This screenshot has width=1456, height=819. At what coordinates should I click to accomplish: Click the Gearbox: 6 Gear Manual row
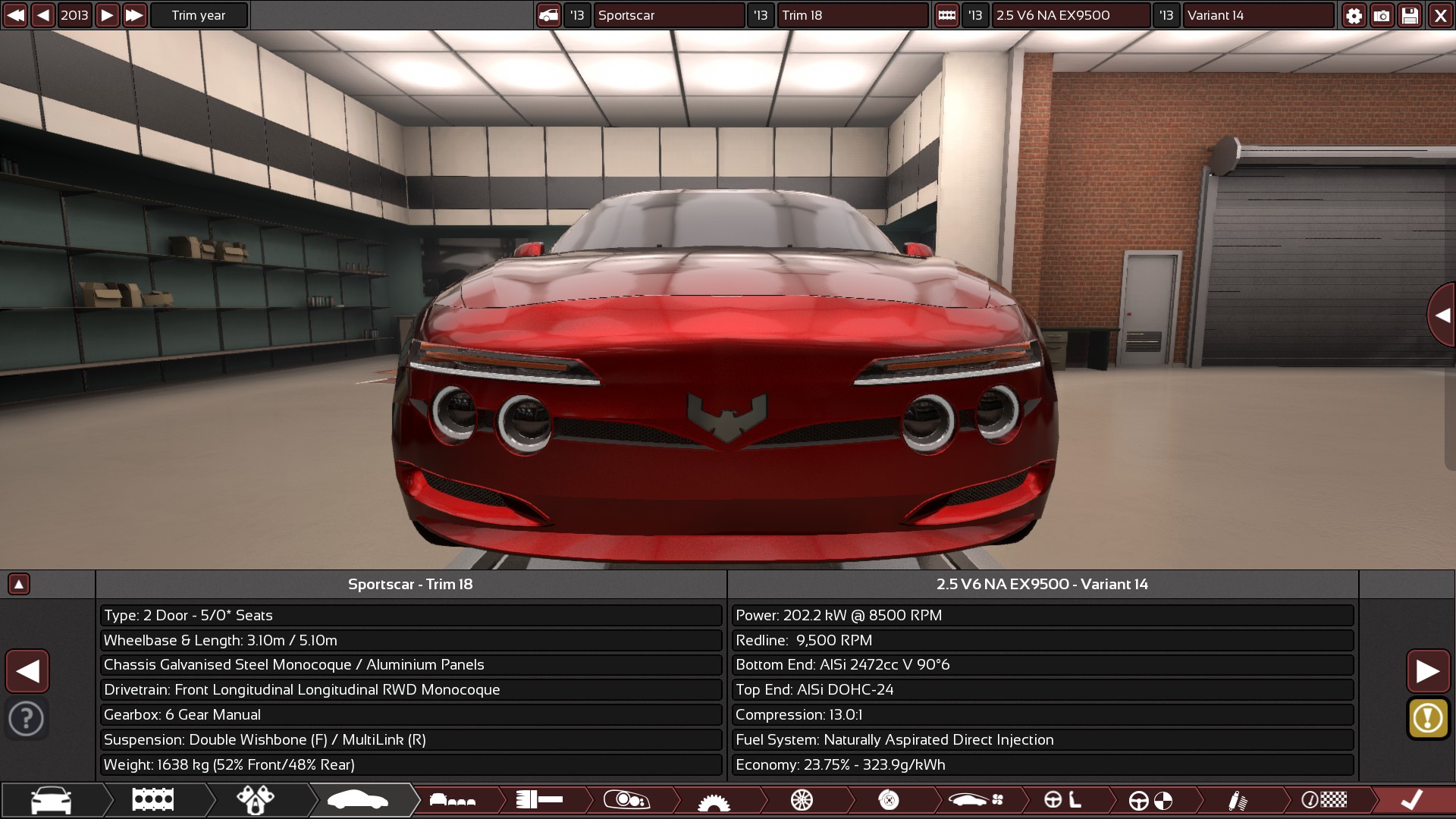410,715
